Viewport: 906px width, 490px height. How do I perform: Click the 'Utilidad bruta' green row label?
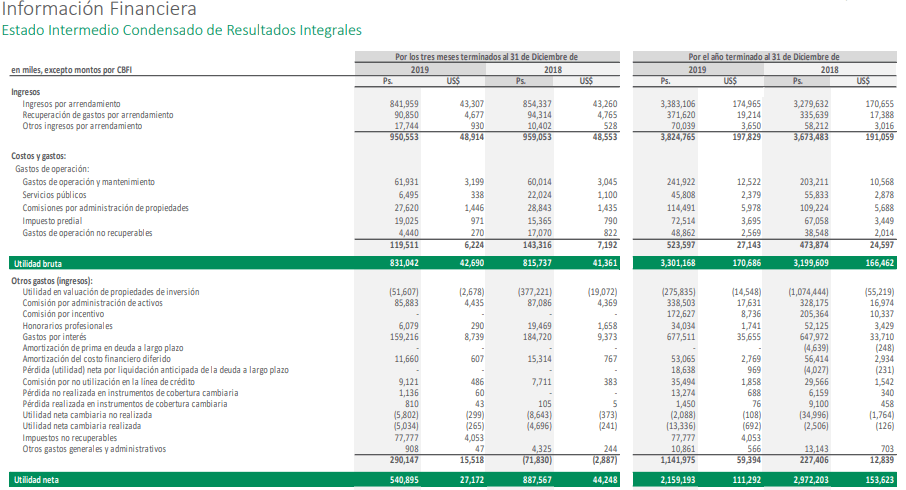click(38, 263)
